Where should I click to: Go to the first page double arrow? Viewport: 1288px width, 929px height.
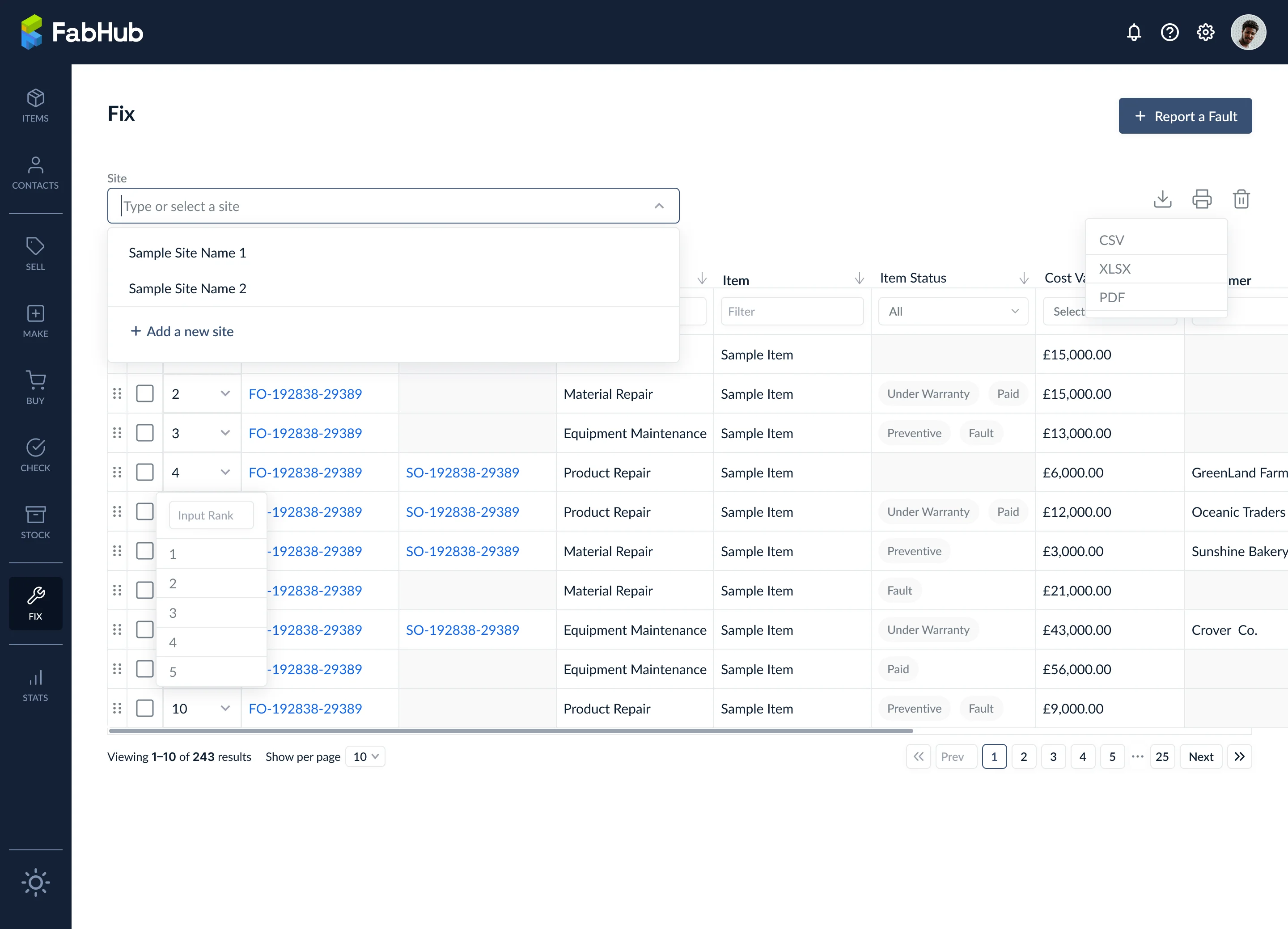918,756
